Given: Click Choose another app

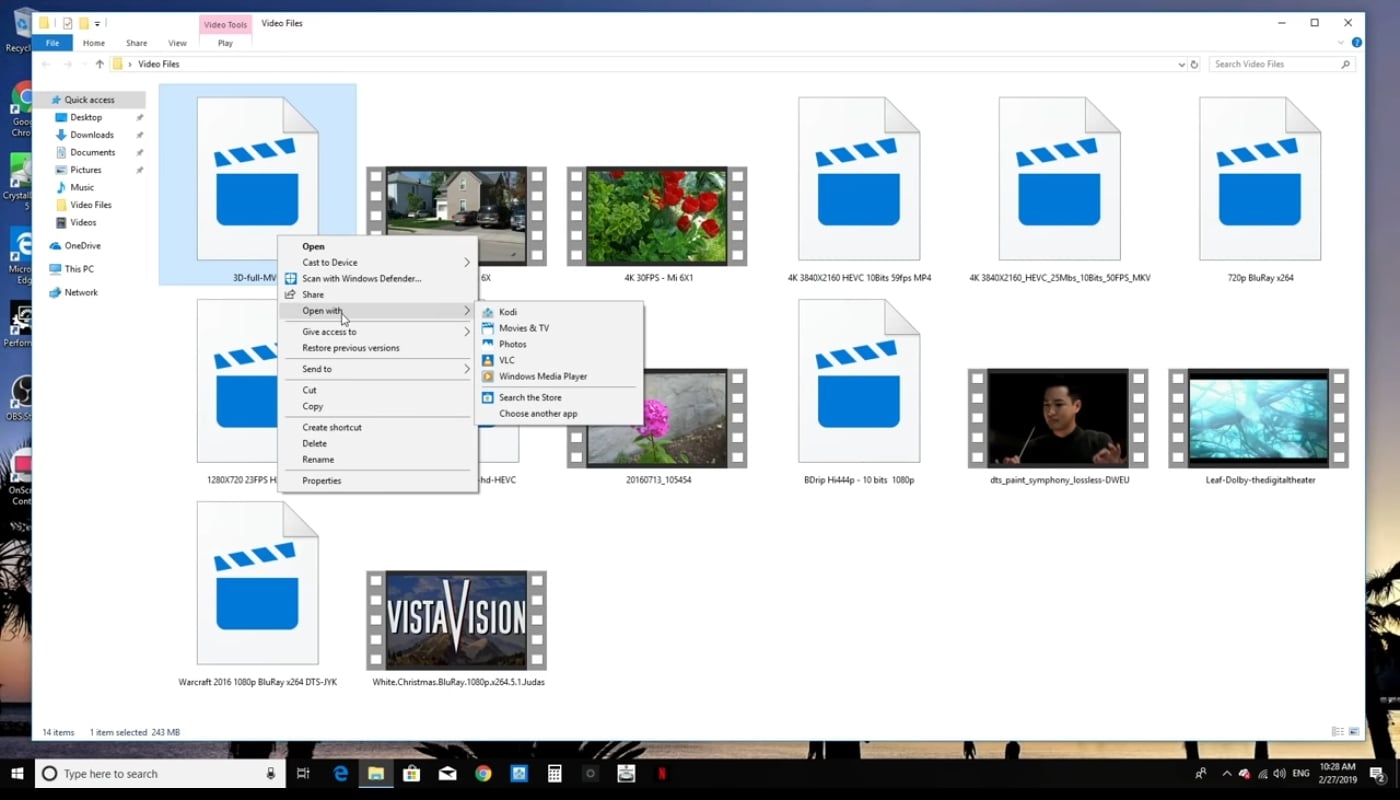Looking at the screenshot, I should (x=538, y=413).
